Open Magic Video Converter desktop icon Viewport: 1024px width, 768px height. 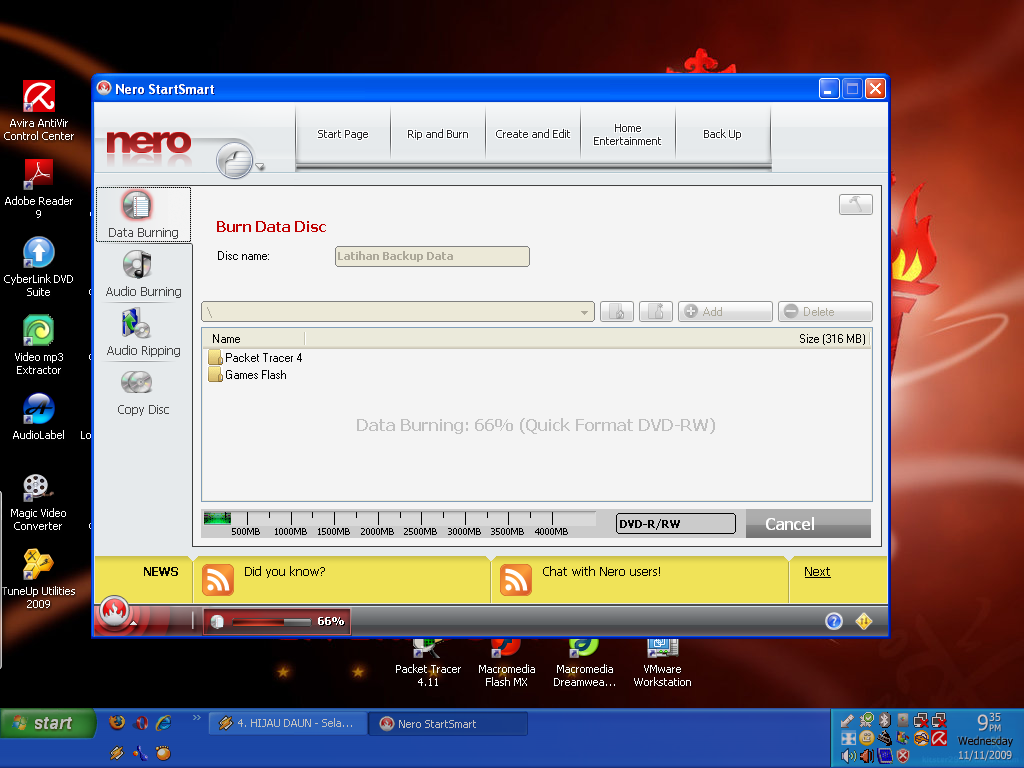pyautogui.click(x=37, y=501)
